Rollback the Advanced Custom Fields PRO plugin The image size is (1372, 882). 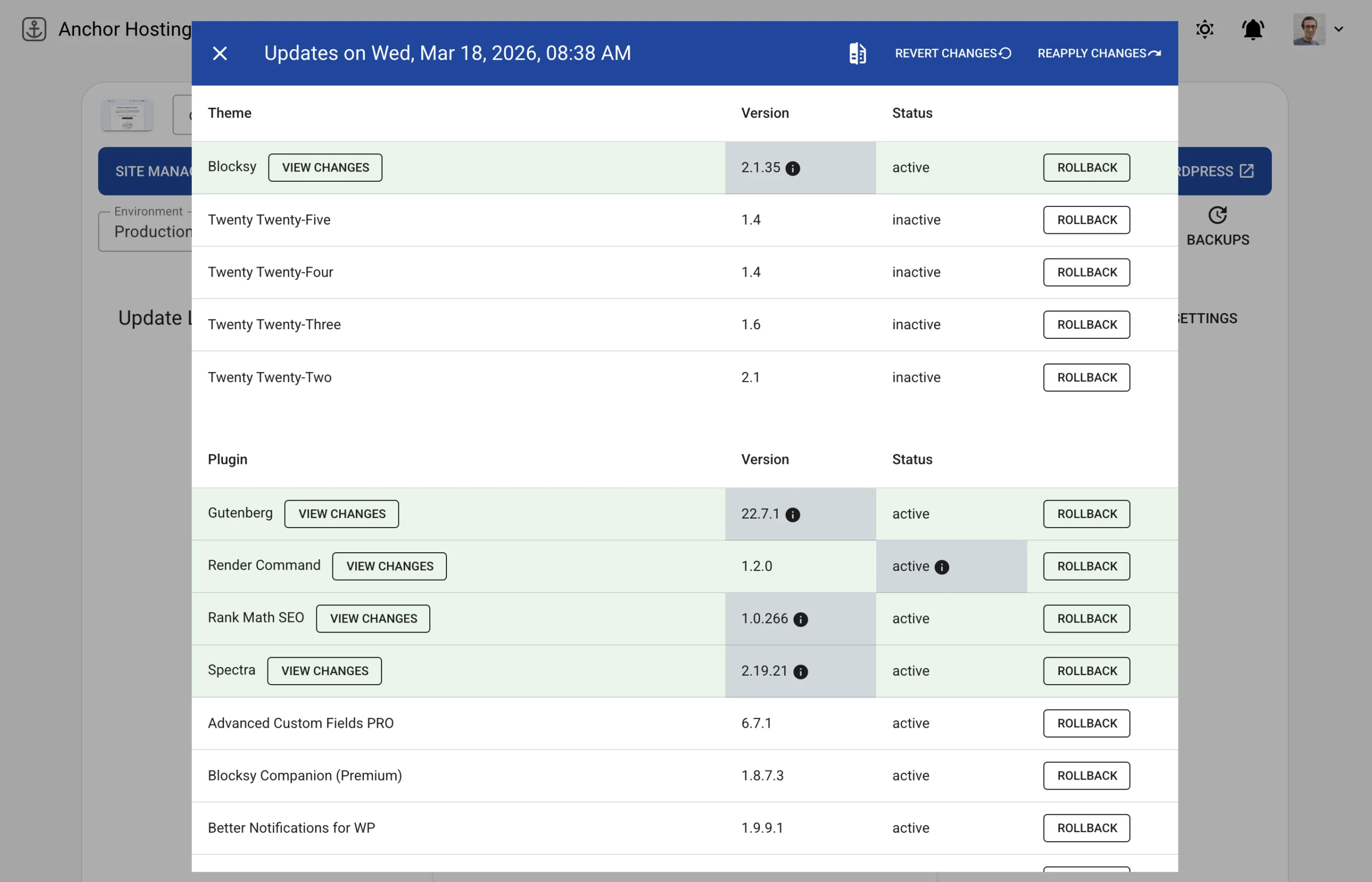click(1086, 723)
